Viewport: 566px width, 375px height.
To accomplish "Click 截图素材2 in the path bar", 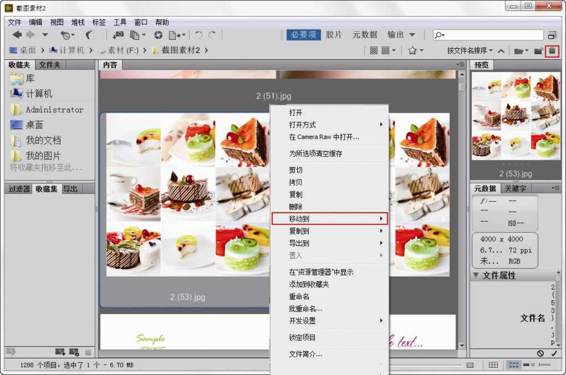I will (x=180, y=50).
